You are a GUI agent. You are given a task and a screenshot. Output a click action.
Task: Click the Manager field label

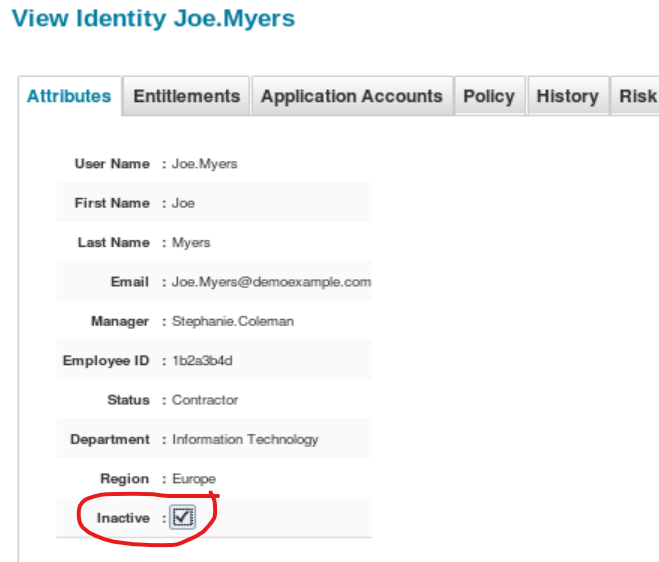120,322
